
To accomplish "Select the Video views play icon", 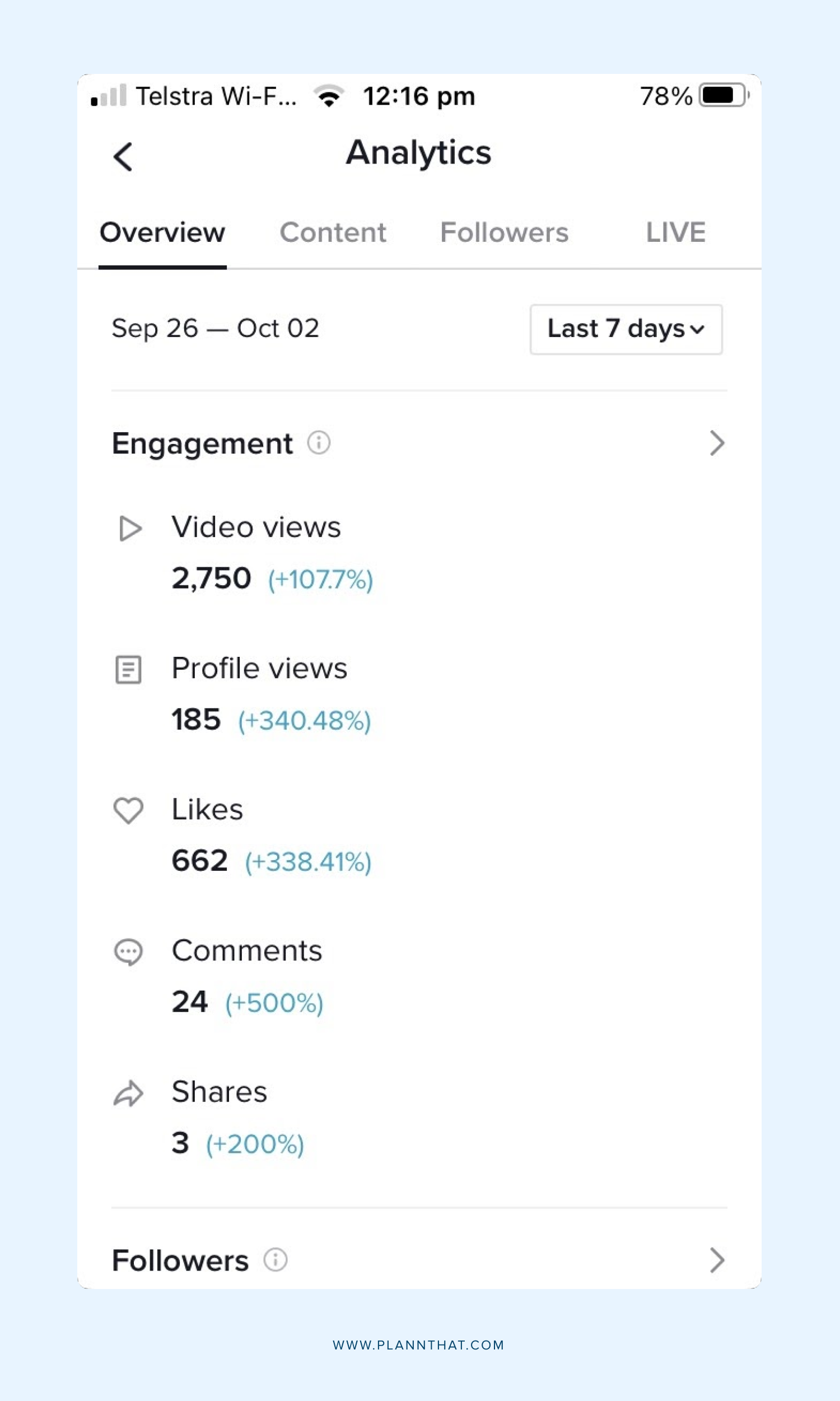I will click(x=129, y=529).
